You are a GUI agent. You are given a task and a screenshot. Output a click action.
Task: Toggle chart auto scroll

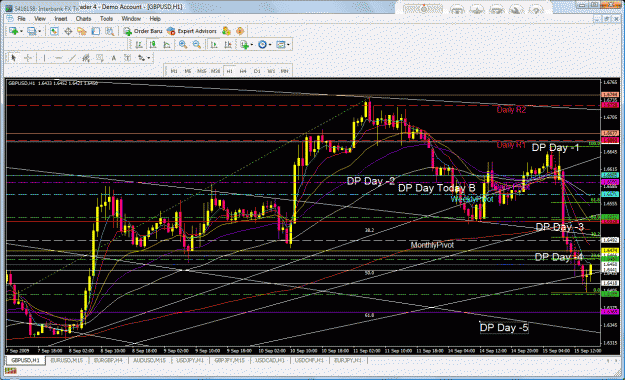click(214, 45)
